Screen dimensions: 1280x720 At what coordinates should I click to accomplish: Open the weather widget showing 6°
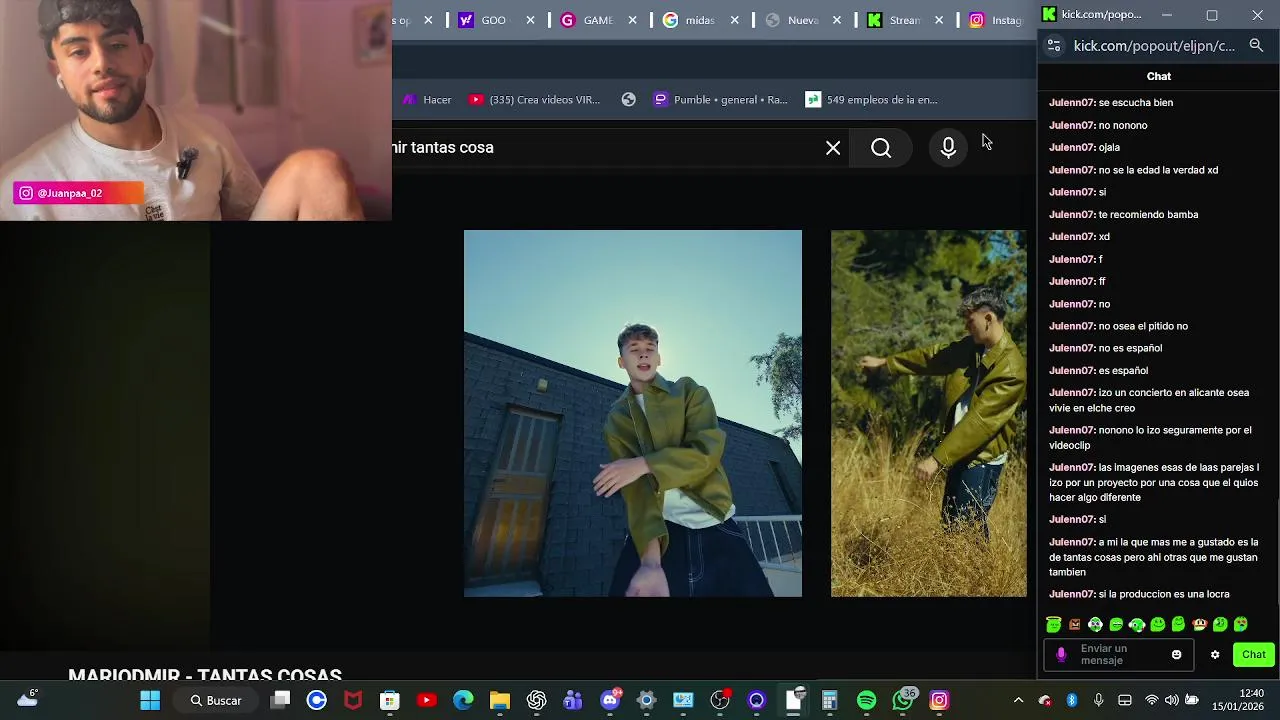[x=28, y=698]
